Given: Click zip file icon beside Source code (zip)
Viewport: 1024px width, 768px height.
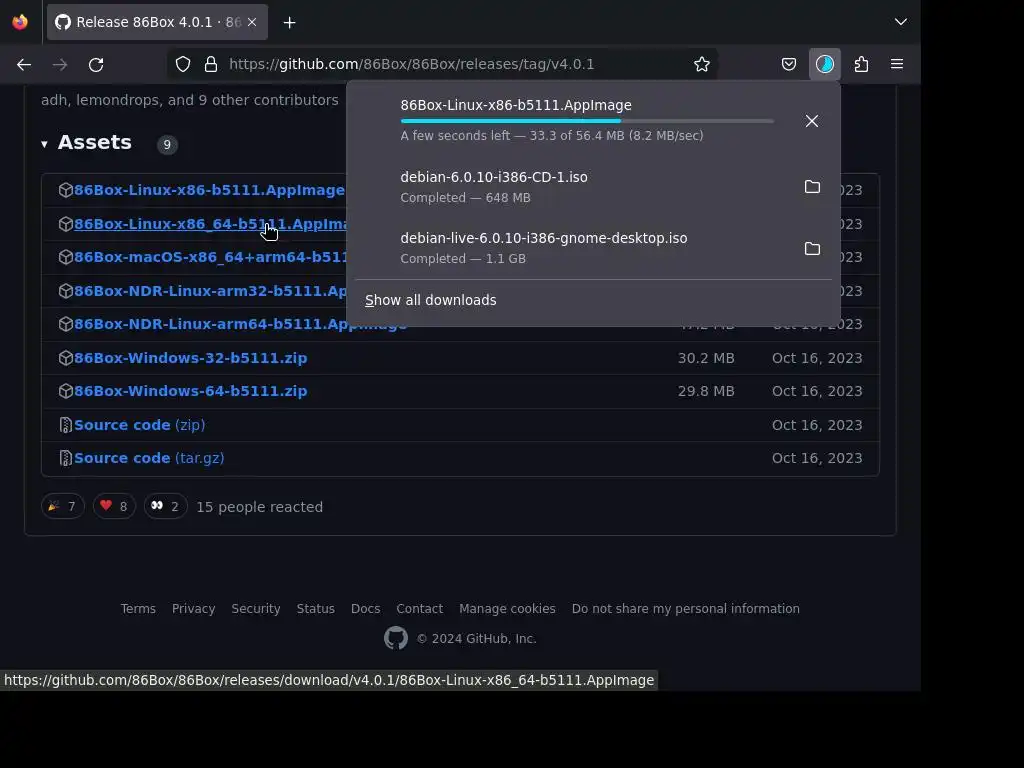Looking at the screenshot, I should pyautogui.click(x=65, y=425).
